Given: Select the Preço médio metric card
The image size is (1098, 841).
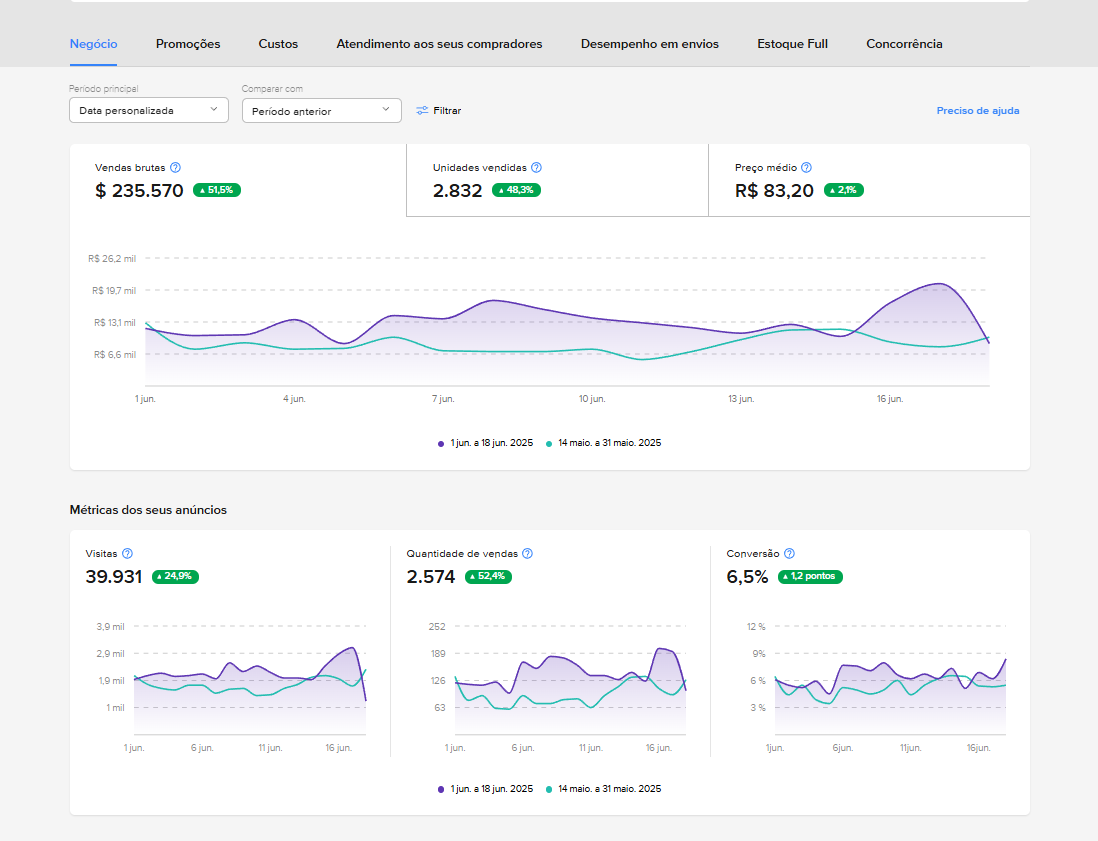Looking at the screenshot, I should click(x=868, y=180).
